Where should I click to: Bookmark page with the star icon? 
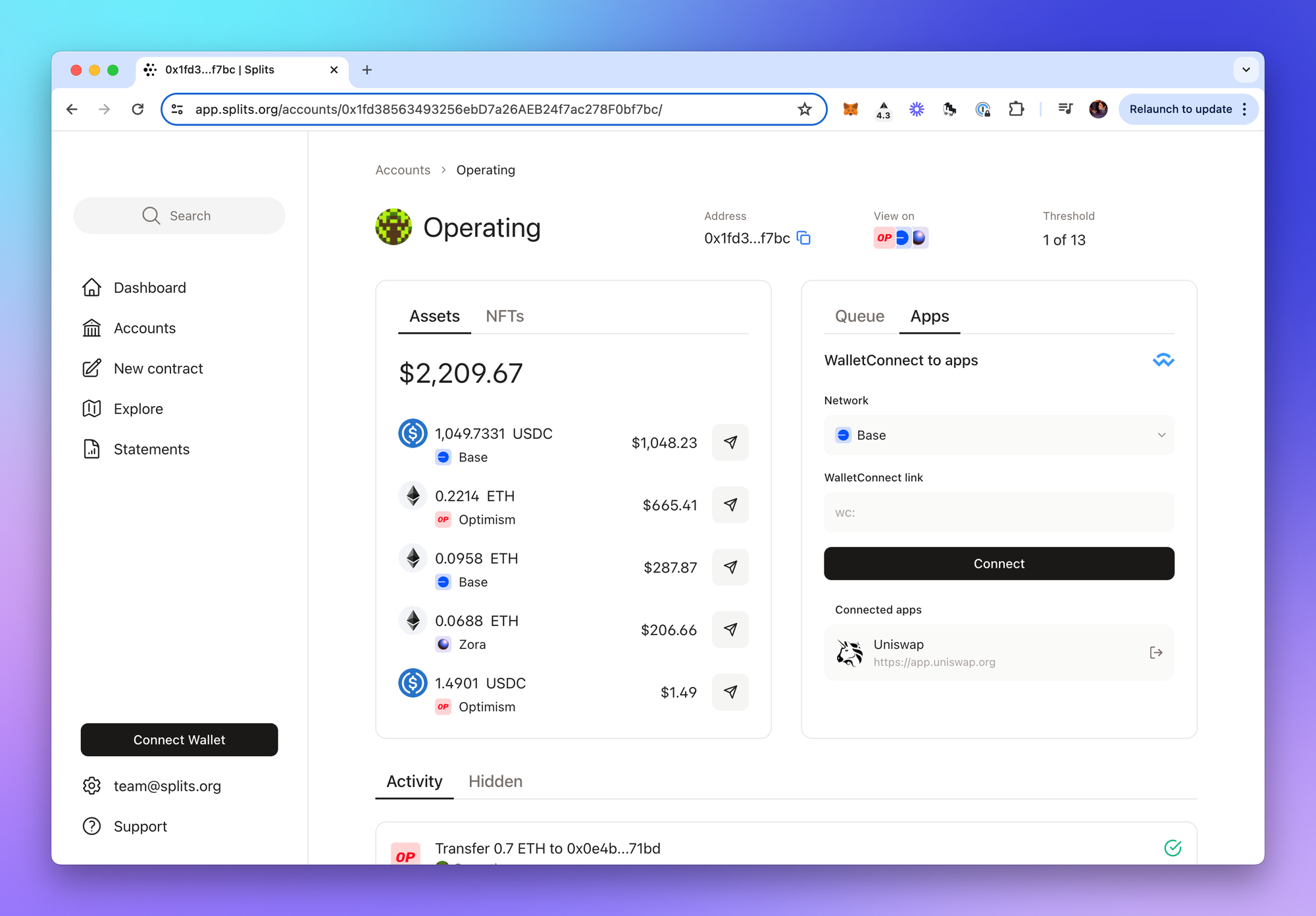pyautogui.click(x=804, y=109)
